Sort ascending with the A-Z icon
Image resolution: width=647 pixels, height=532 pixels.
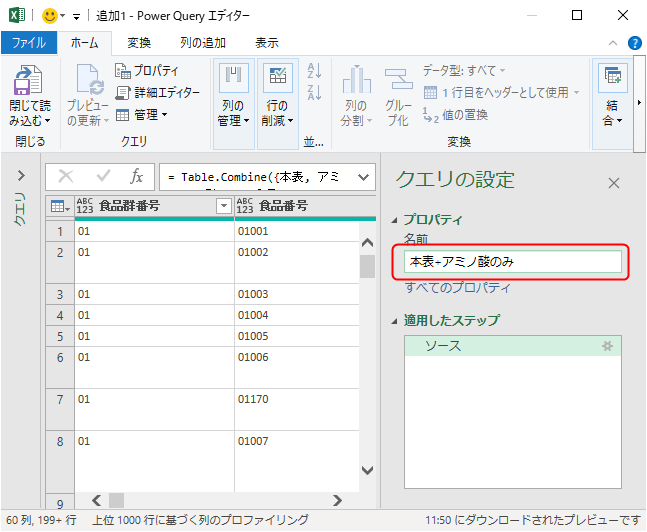(314, 71)
